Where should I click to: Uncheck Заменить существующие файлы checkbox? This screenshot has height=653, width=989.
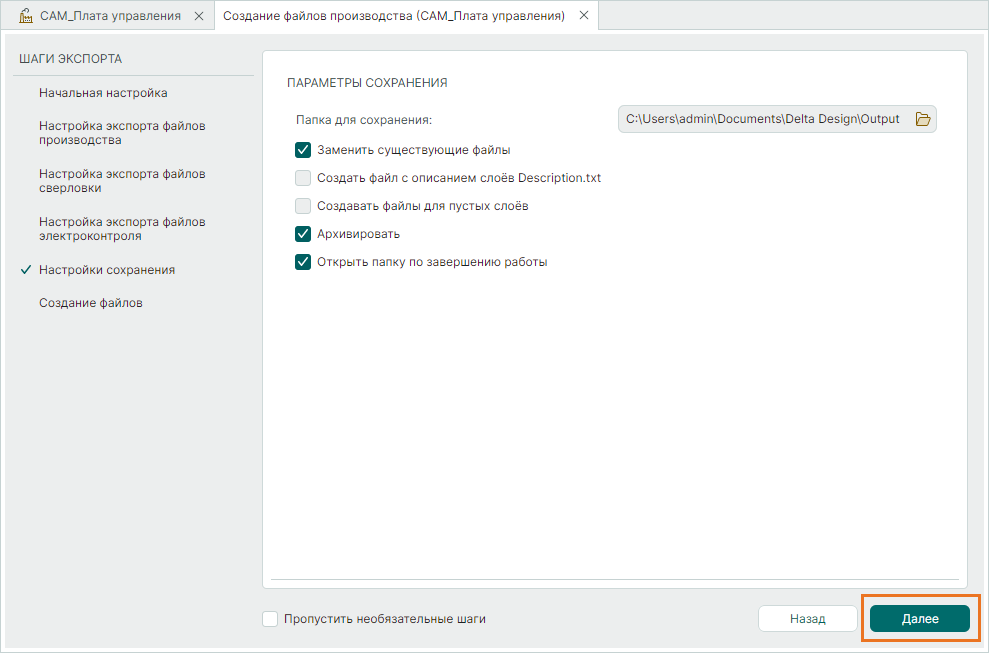pyautogui.click(x=303, y=150)
